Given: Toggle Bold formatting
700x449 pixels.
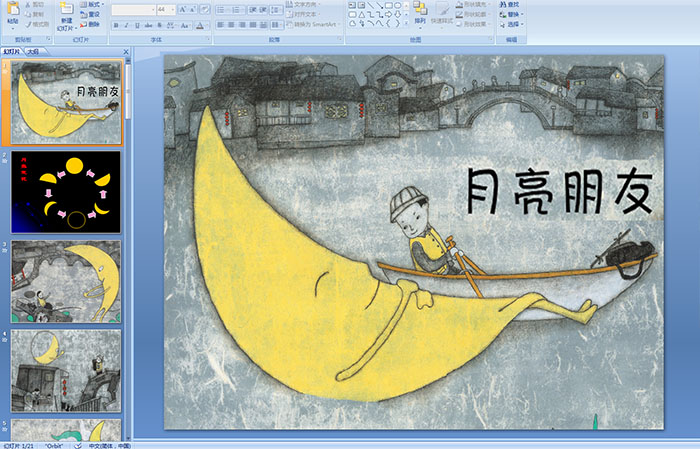Looking at the screenshot, I should point(116,25).
